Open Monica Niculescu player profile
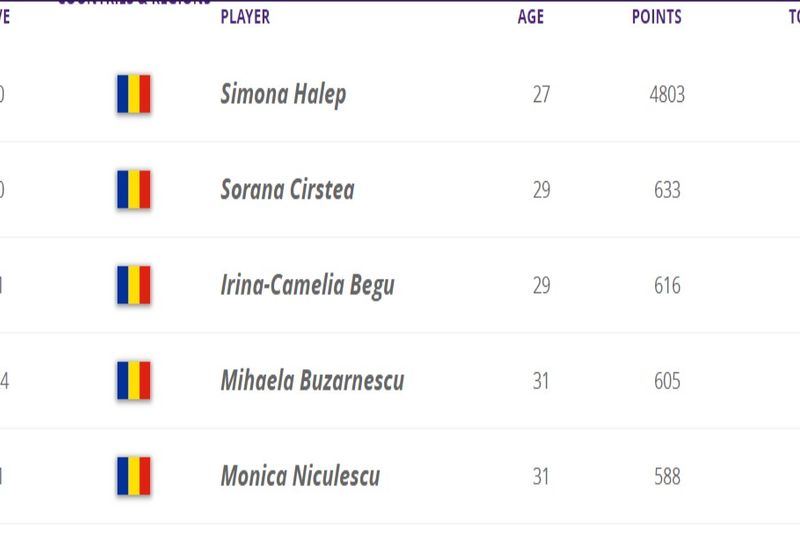The image size is (800, 534). coord(300,476)
